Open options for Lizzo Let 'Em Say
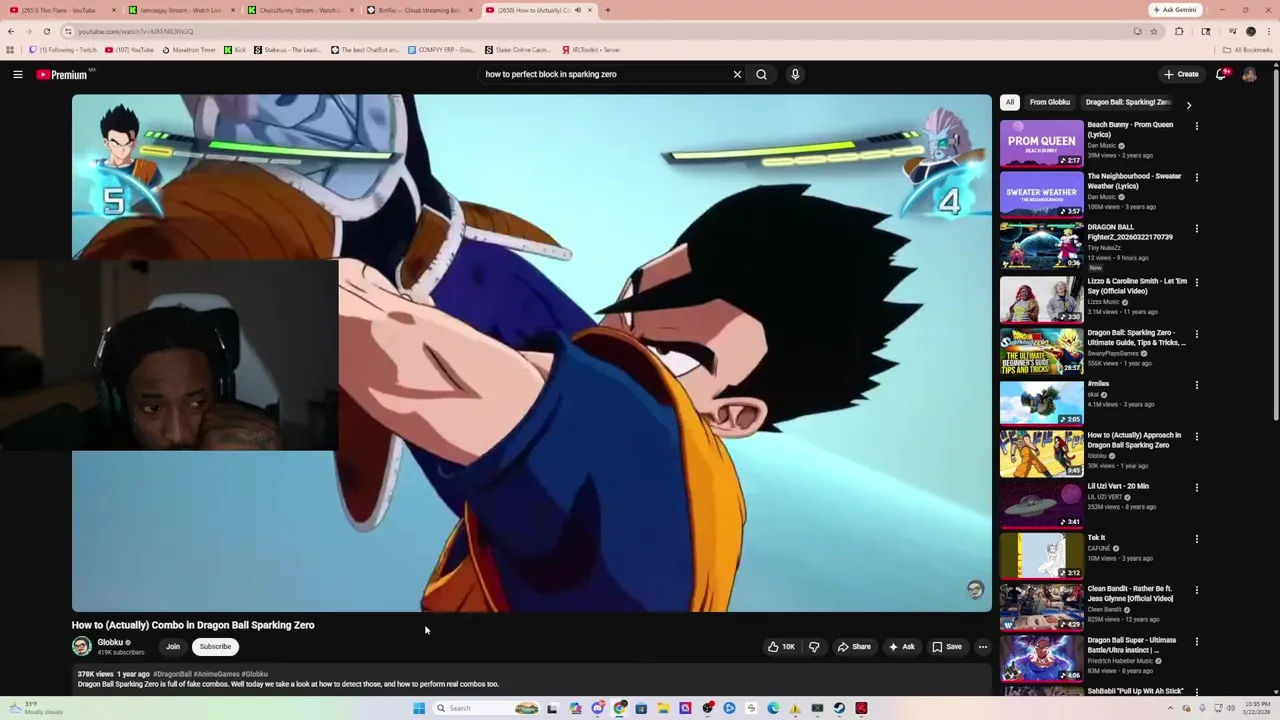This screenshot has width=1280, height=720. click(x=1196, y=282)
